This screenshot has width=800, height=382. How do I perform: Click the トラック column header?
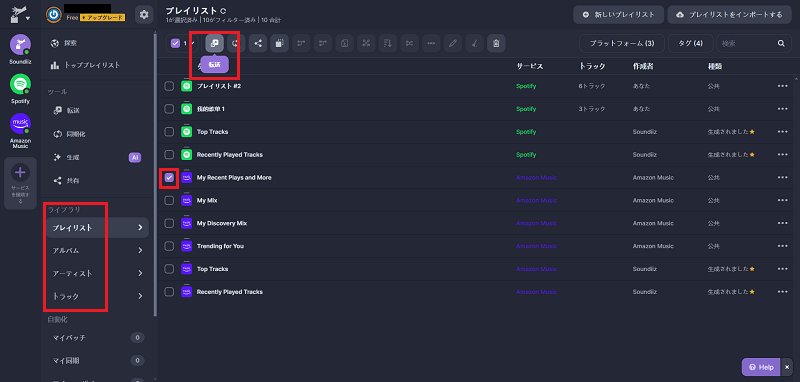pos(592,66)
